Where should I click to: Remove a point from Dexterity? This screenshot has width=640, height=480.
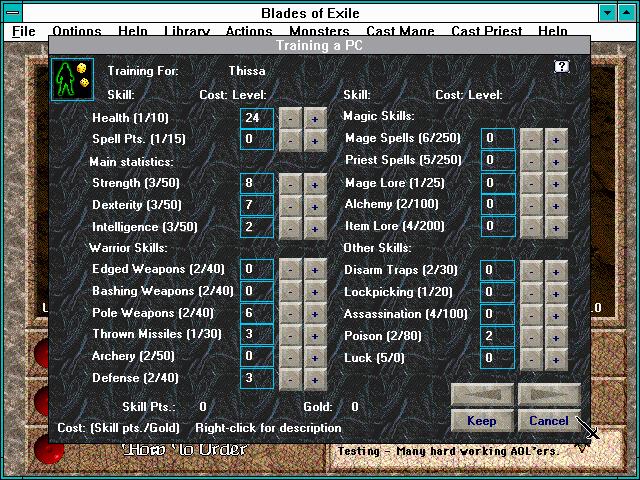tap(290, 206)
